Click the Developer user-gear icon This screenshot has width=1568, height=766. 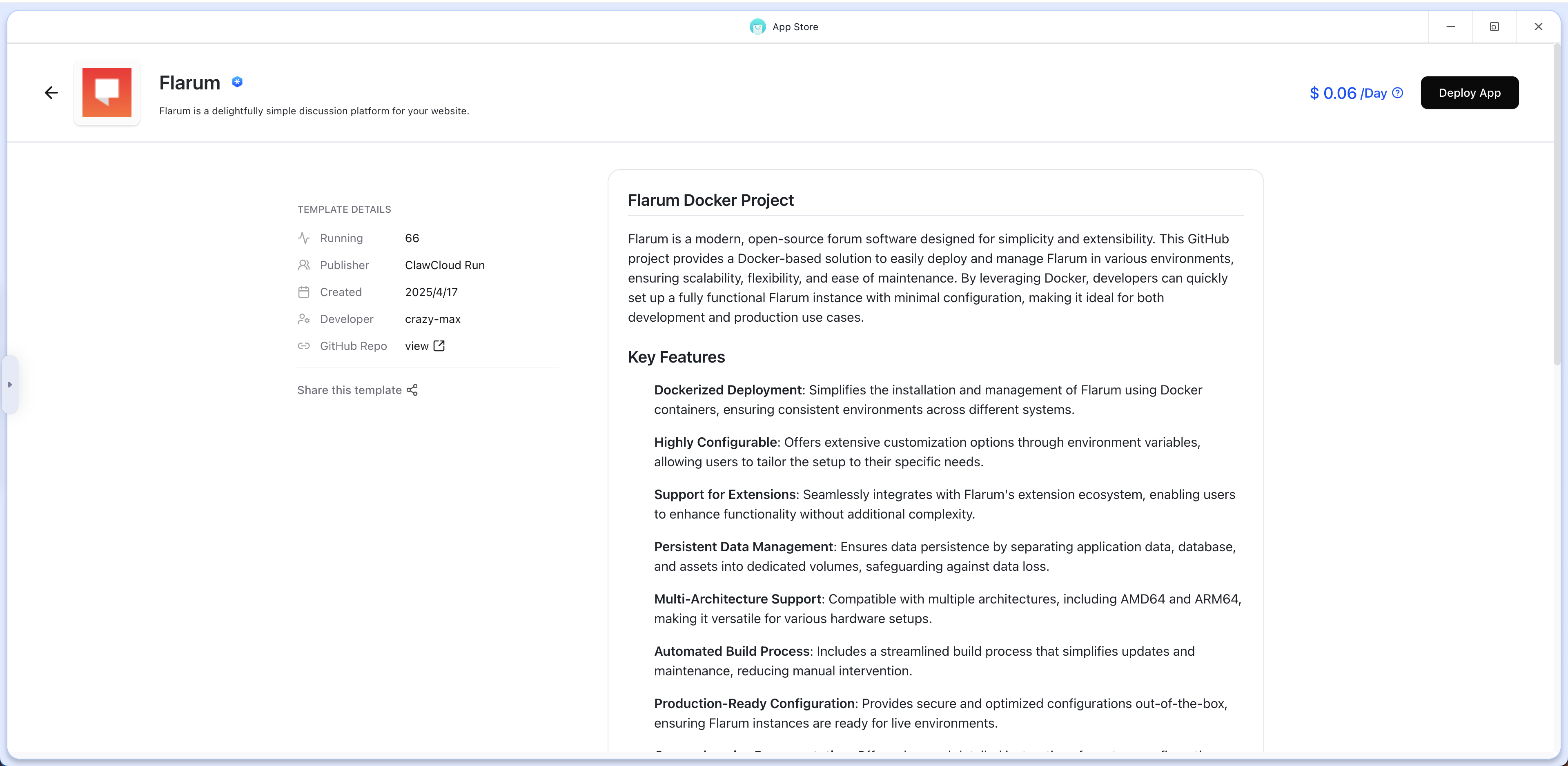coord(304,319)
